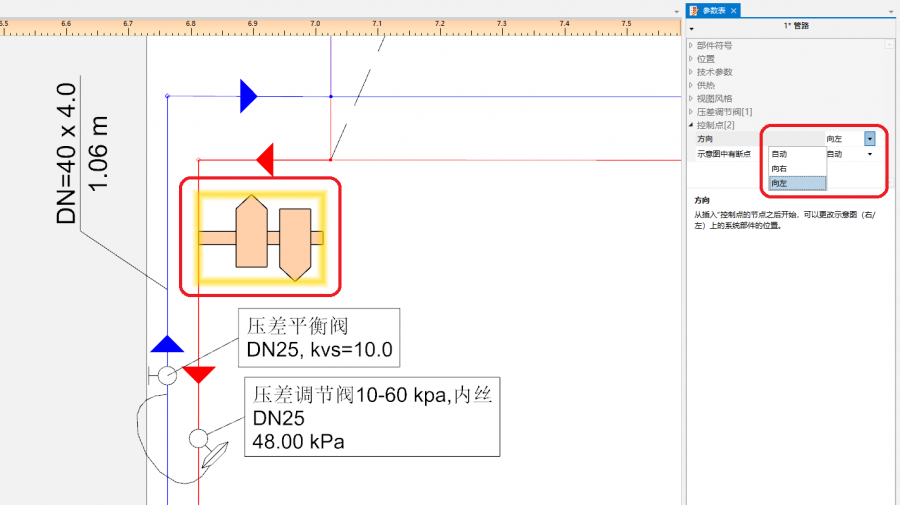The height and width of the screenshot is (505, 900).
Task: Choose 向左 in the direction dropdown list
Action: 779,183
